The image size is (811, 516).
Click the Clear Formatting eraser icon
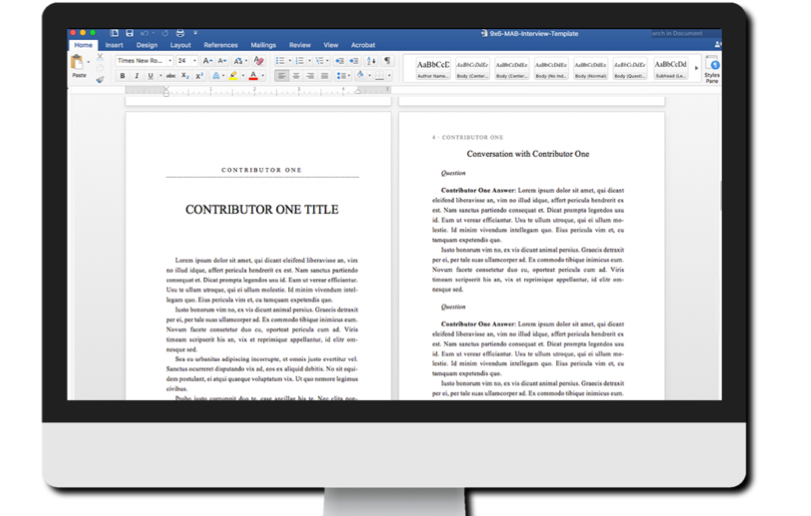coord(259,60)
